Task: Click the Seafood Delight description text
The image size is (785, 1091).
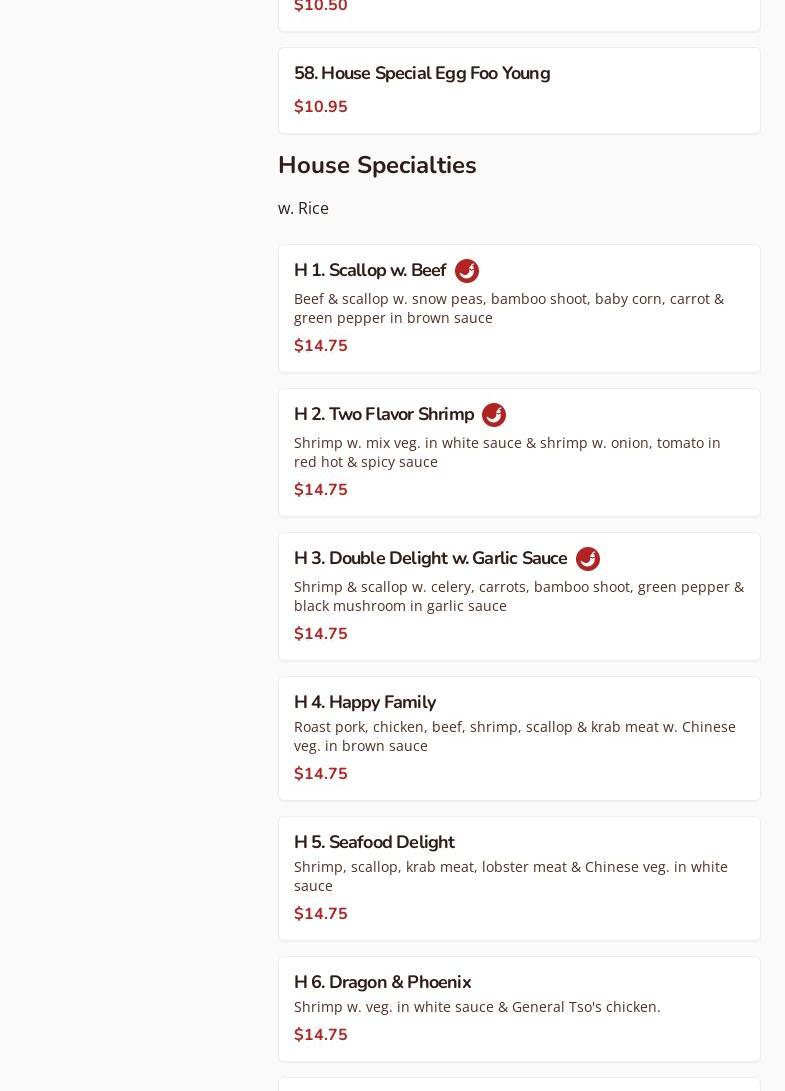Action: (x=510, y=876)
